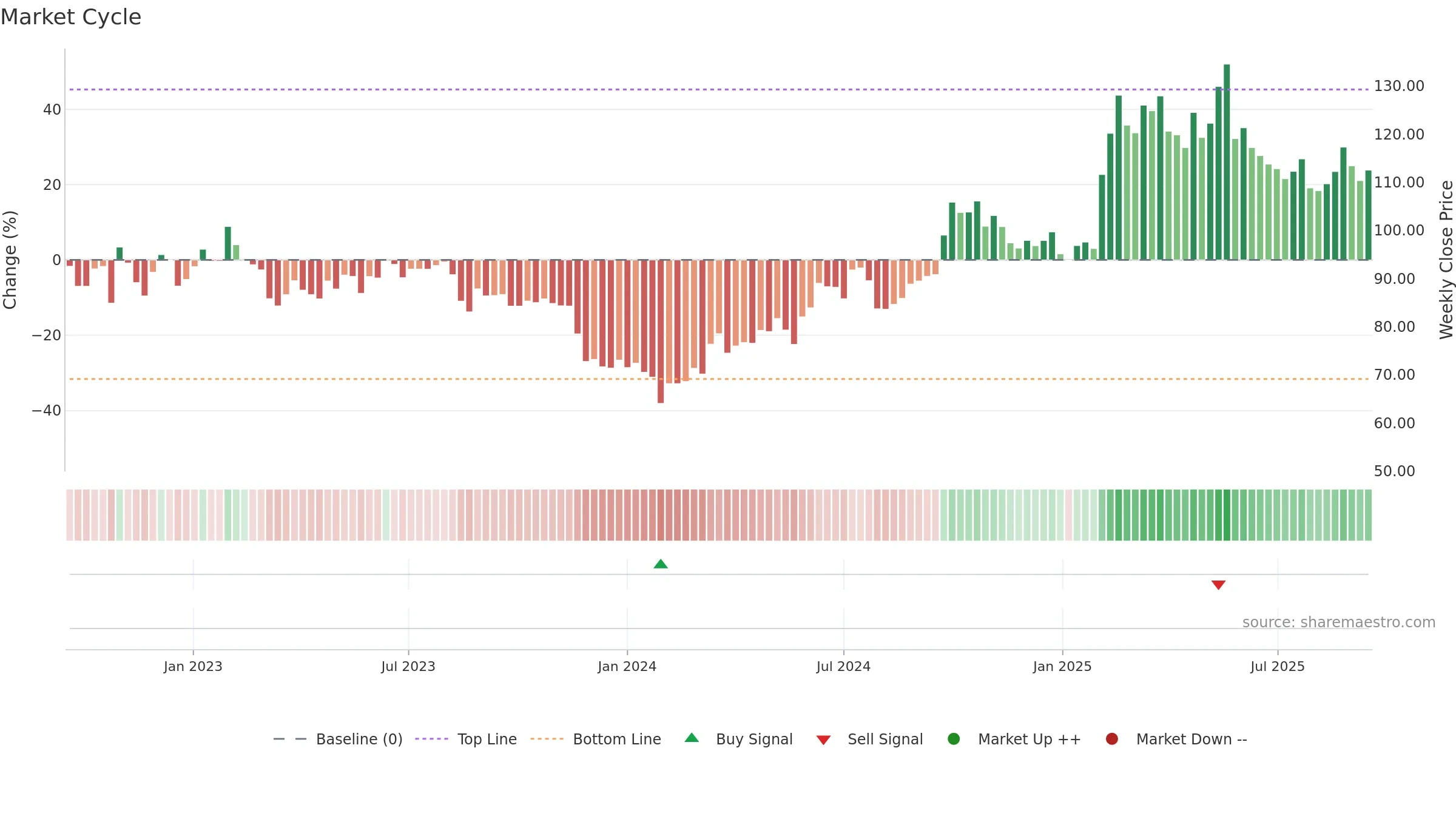Click the −40 change axis label

[x=46, y=411]
